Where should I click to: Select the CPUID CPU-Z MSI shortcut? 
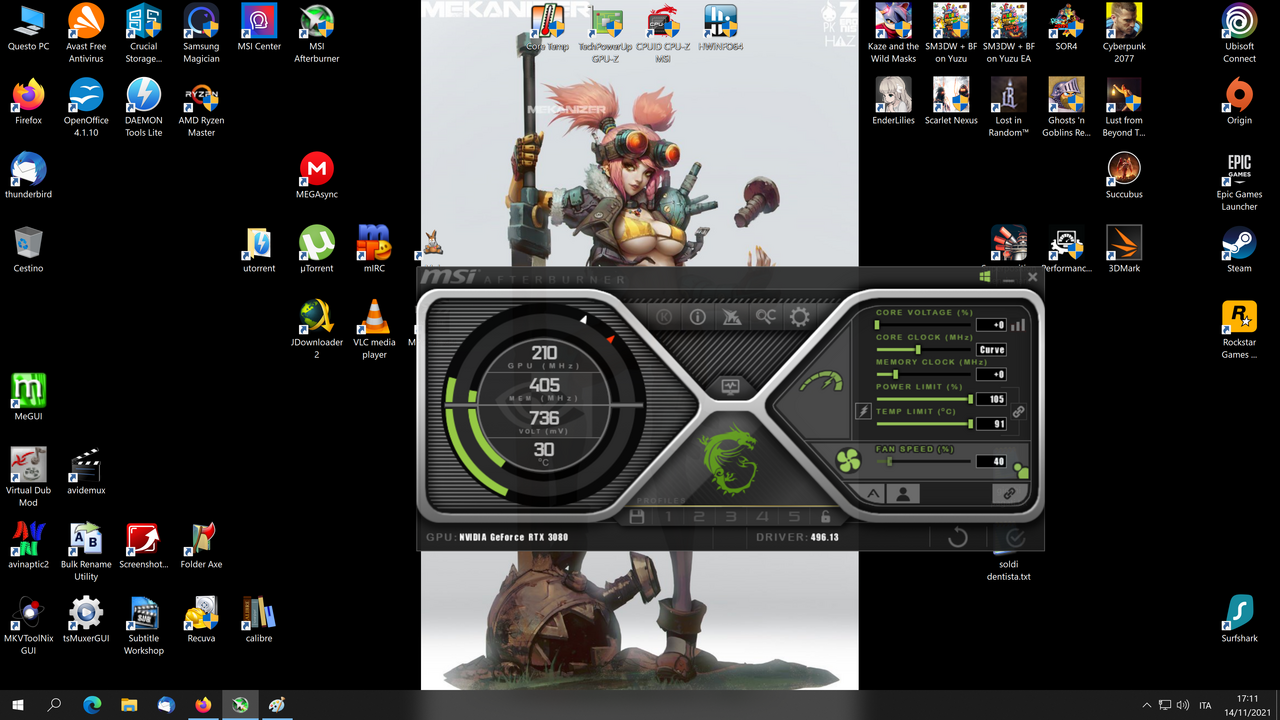pyautogui.click(x=662, y=34)
